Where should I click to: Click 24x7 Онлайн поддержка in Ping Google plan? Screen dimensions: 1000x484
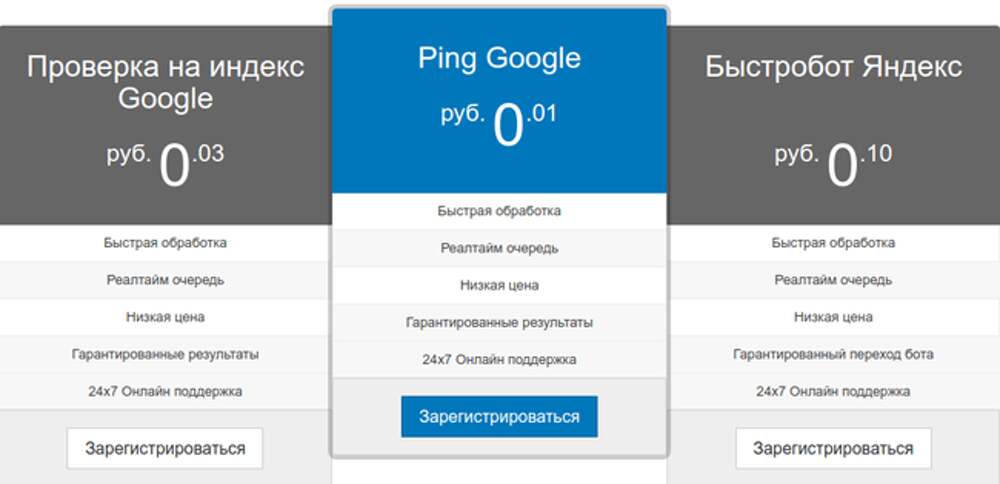click(x=499, y=359)
